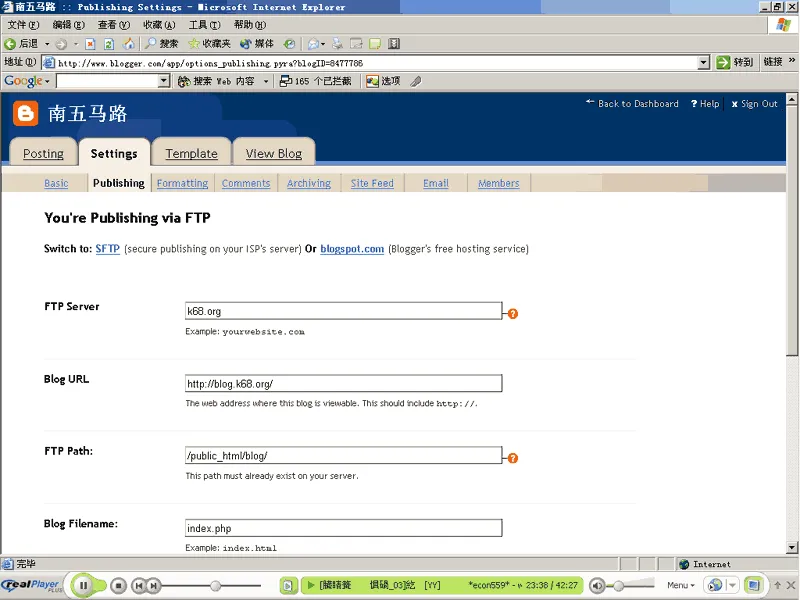Viewport: 800px width, 600px height.
Task: Click the help icon beside FTP Path field
Action: tap(513, 458)
